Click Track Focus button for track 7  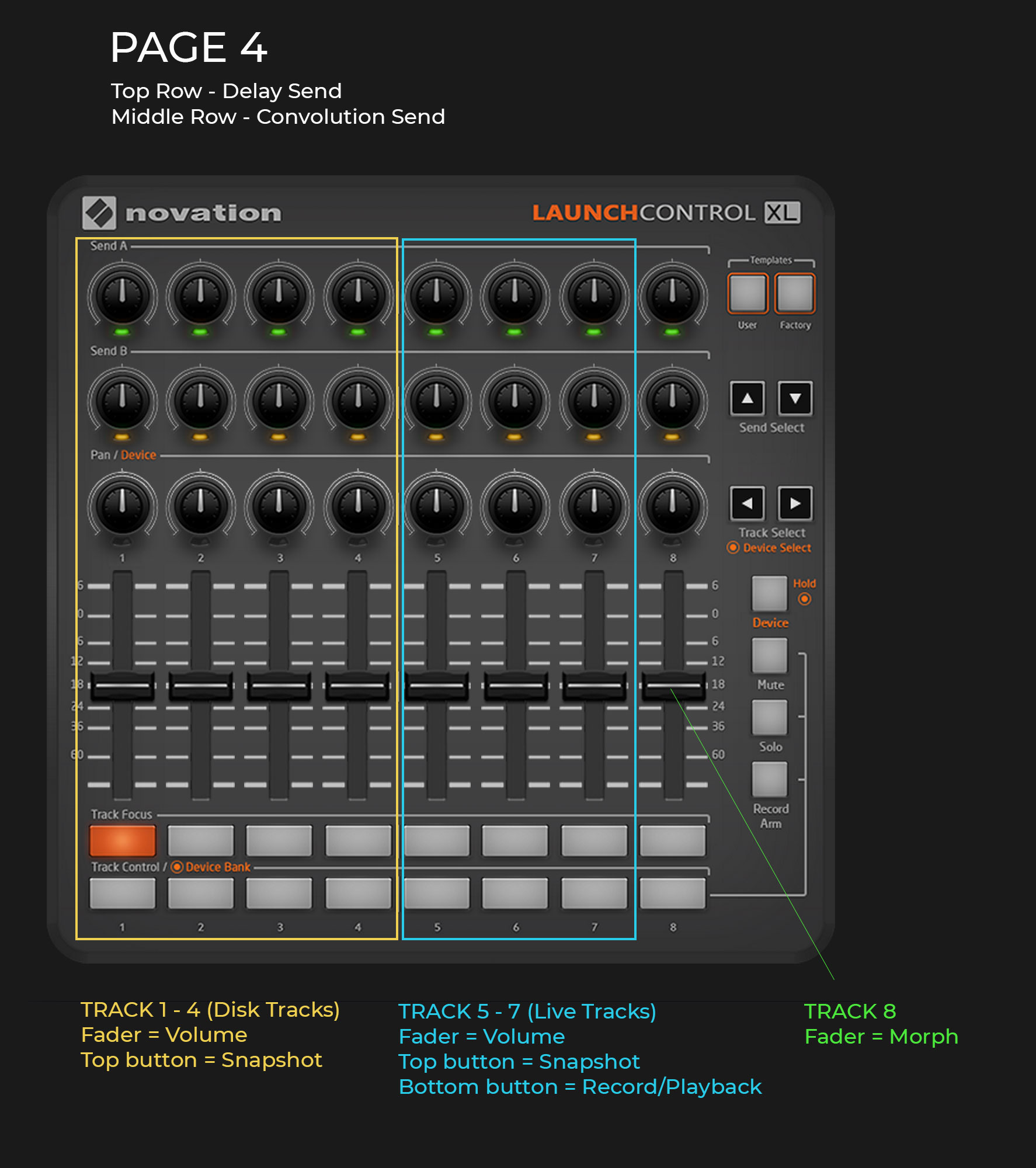[x=594, y=840]
